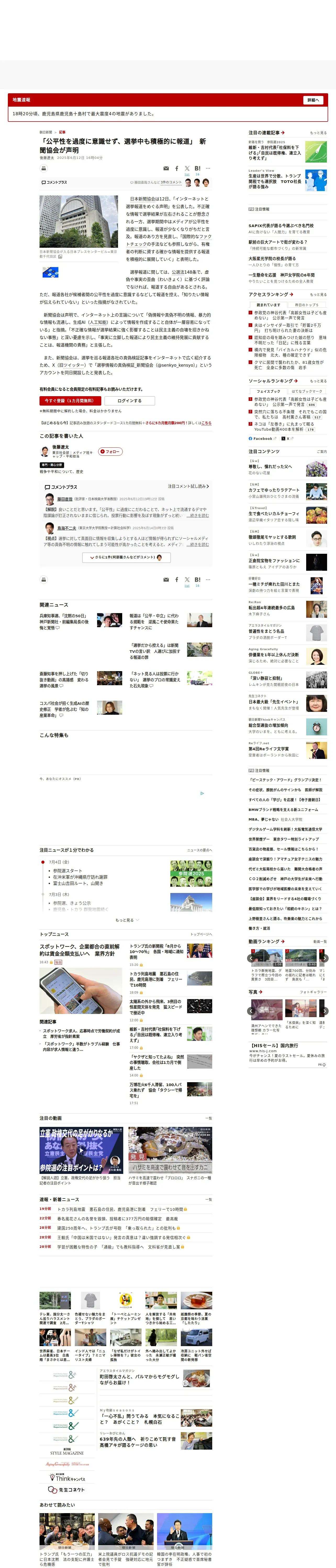The width and height of the screenshot is (336, 1568).
Task: Click previous arrow in 動画ランキング carousel
Action: tap(251, 958)
